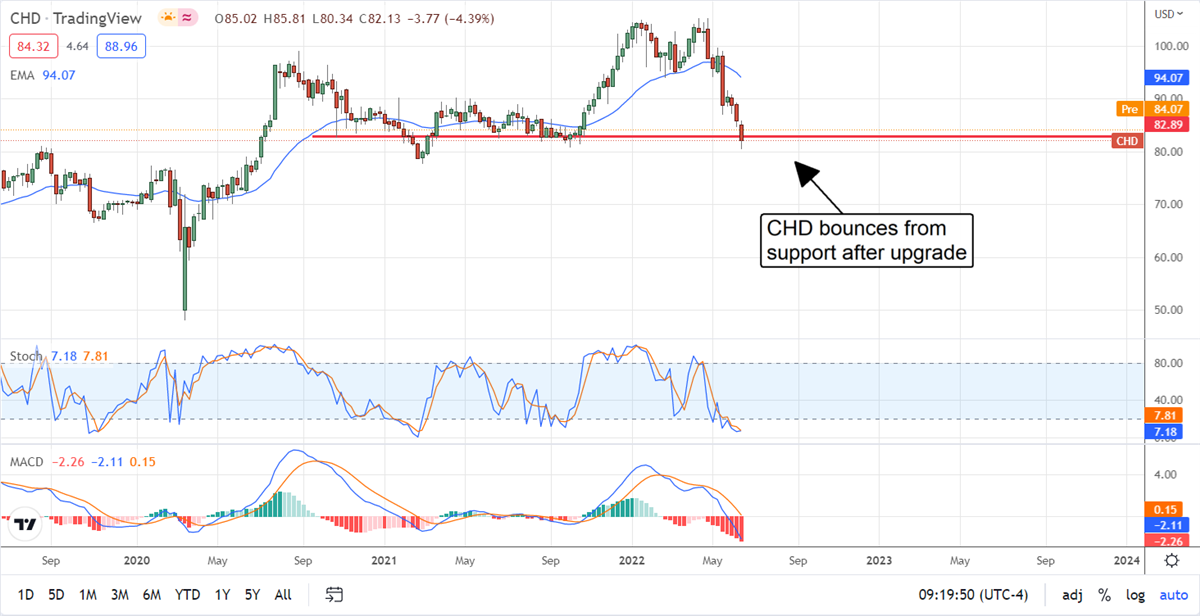1200x616 pixels.
Task: Open the go-to-date calendar icon
Action: click(x=335, y=595)
